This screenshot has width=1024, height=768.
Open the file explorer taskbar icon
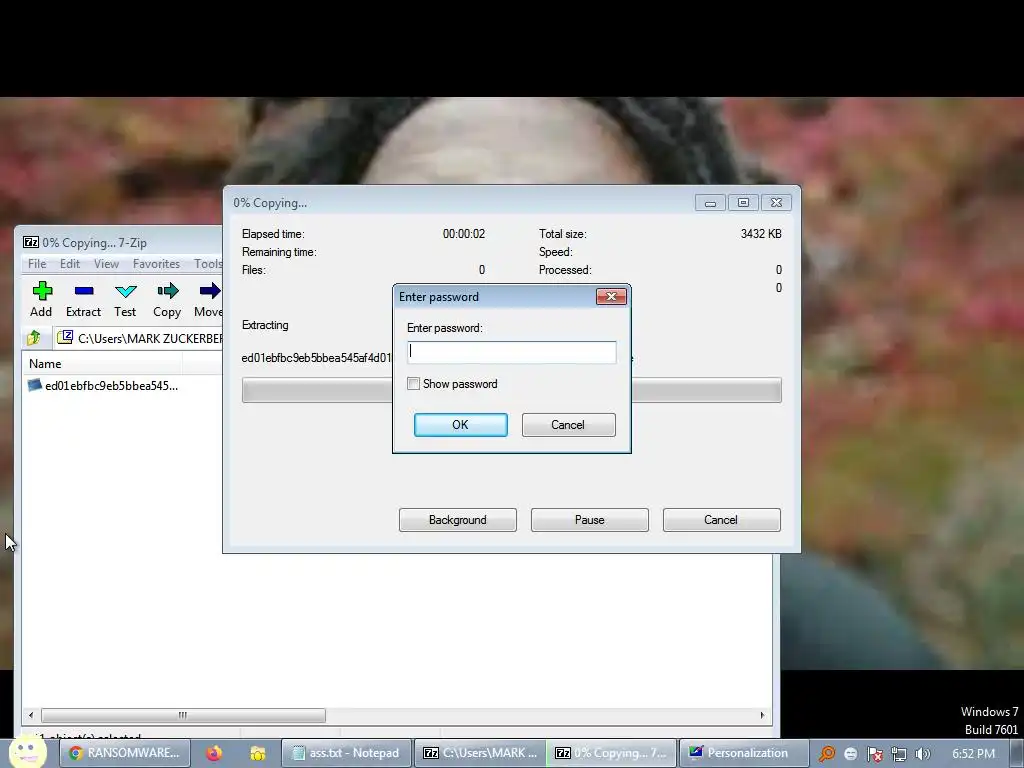click(257, 753)
